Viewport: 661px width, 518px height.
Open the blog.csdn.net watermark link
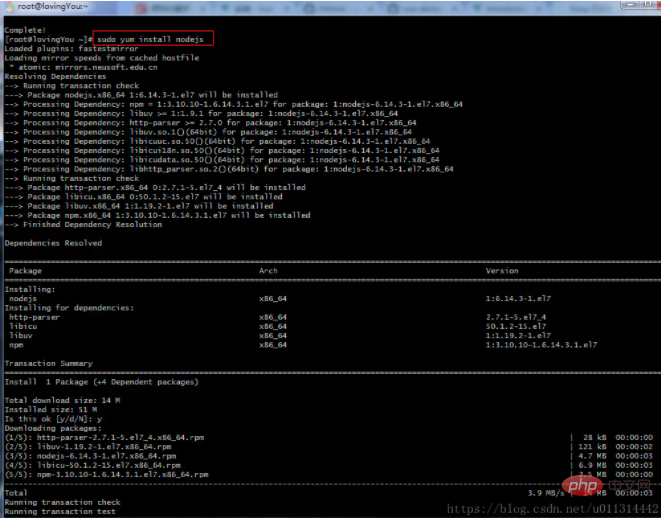[x=553, y=509]
